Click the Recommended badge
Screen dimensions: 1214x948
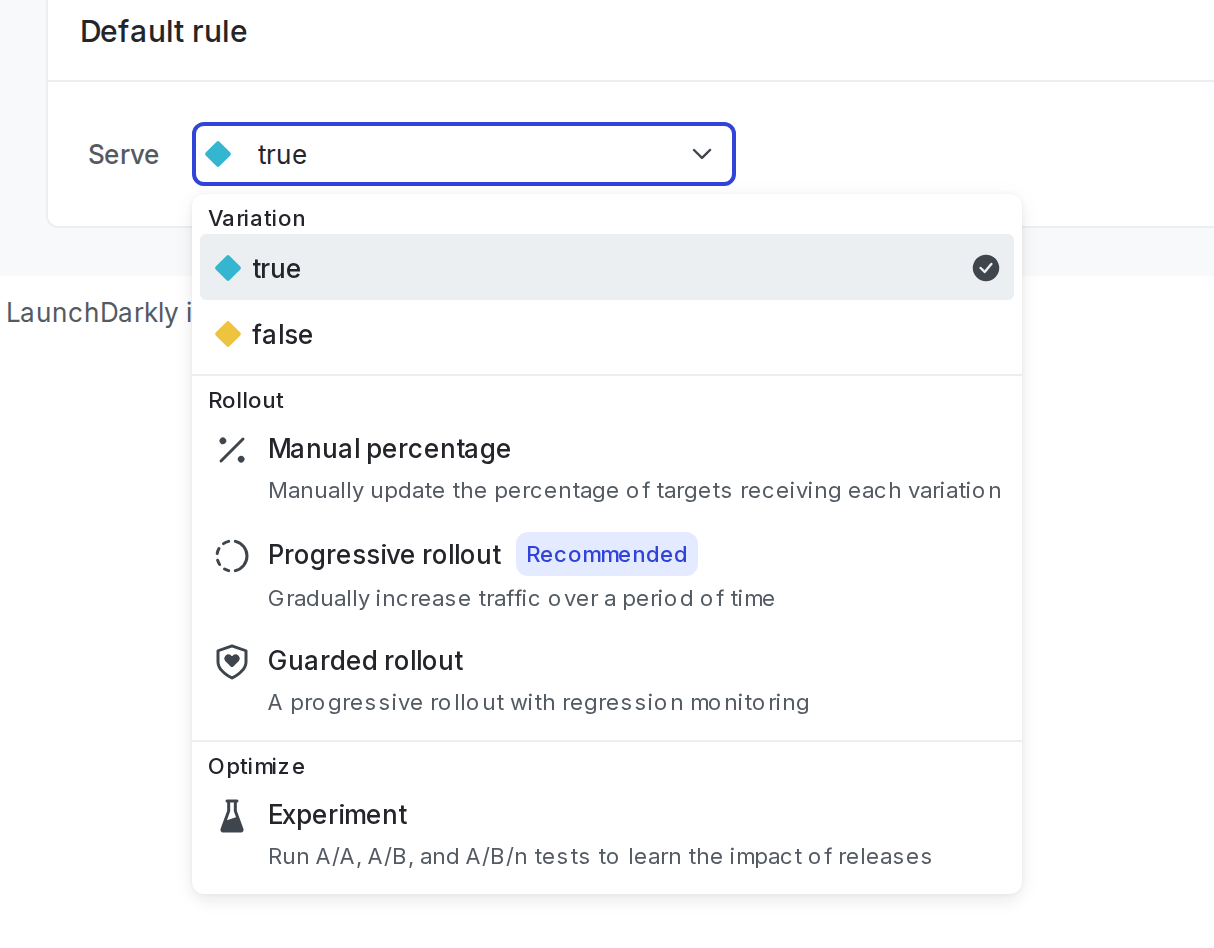tap(607, 554)
